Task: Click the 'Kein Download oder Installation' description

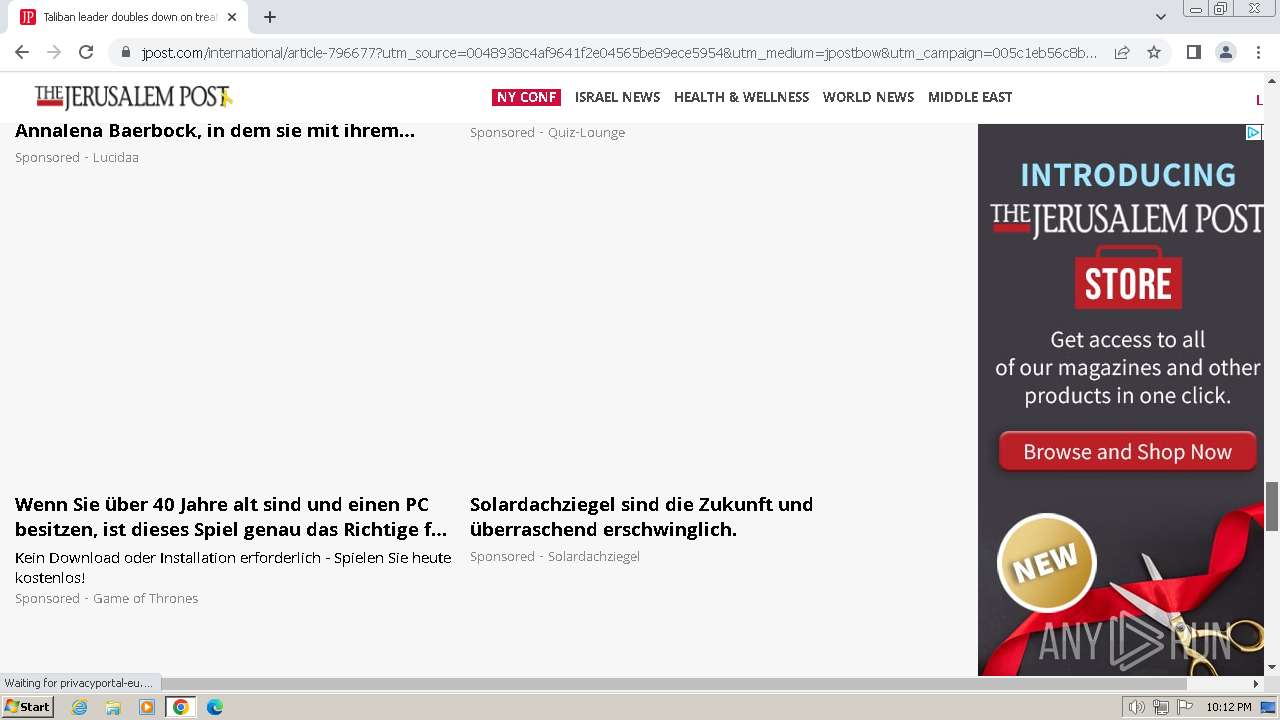Action: [233, 567]
